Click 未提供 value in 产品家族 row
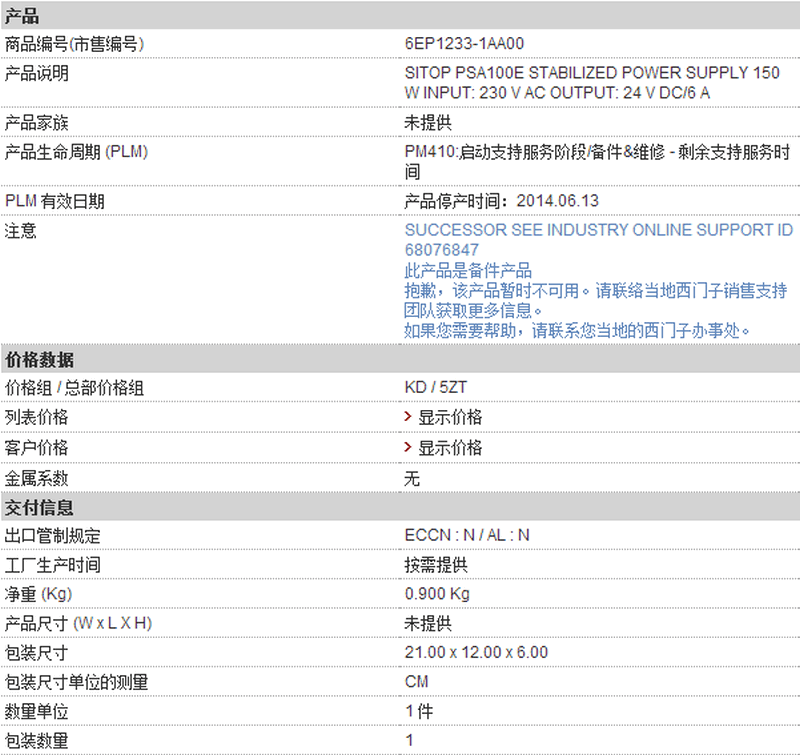The width and height of the screenshot is (800, 755). click(428, 123)
